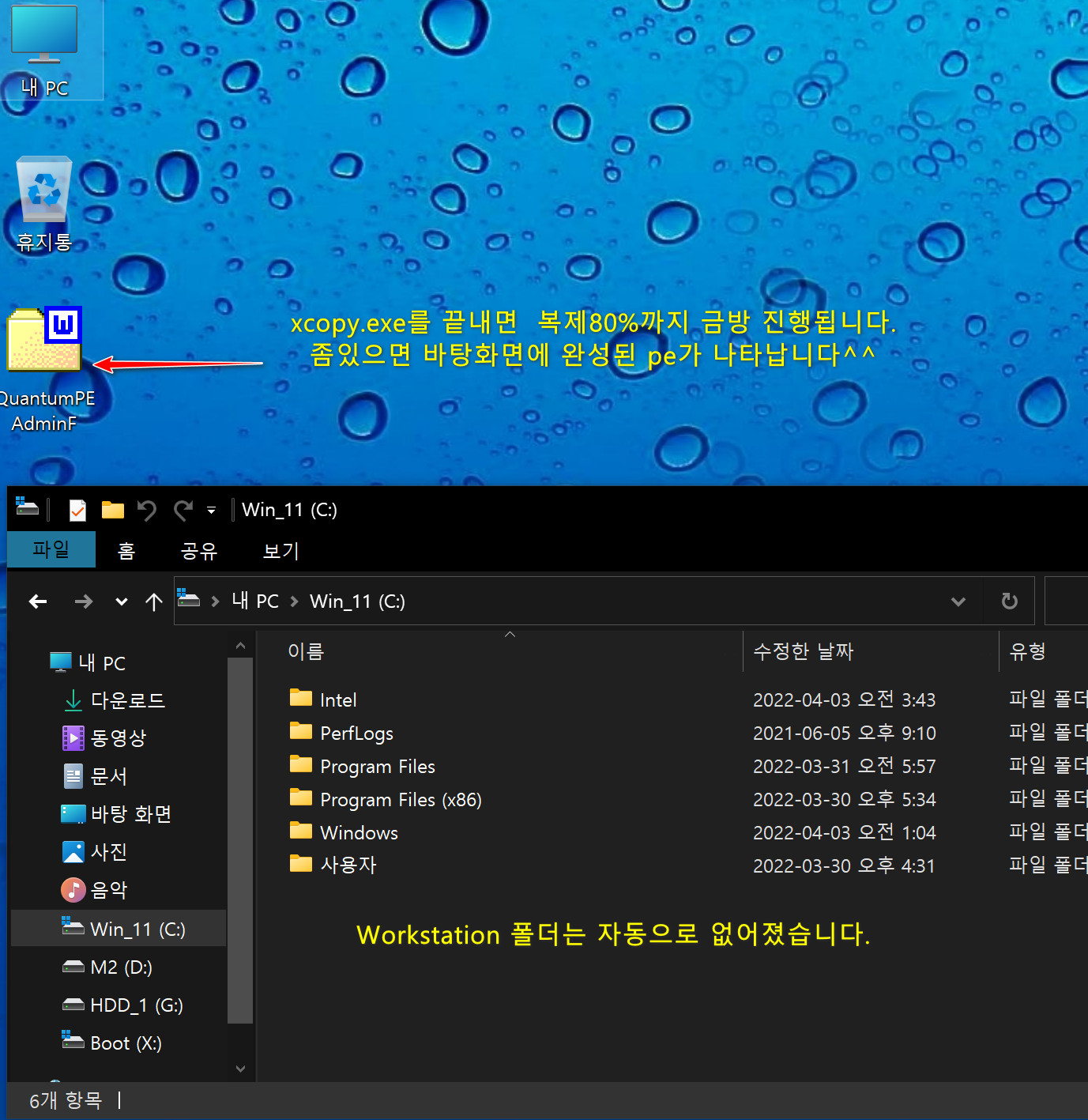
Task: Click navigation pane scrollbar down arrow
Action: 240,1069
